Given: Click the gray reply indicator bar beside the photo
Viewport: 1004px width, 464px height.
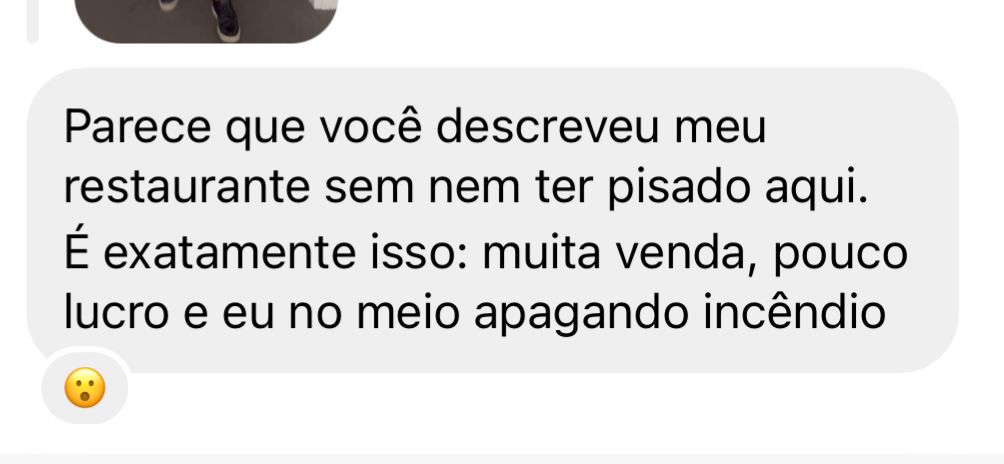Looking at the screenshot, I should tap(32, 21).
